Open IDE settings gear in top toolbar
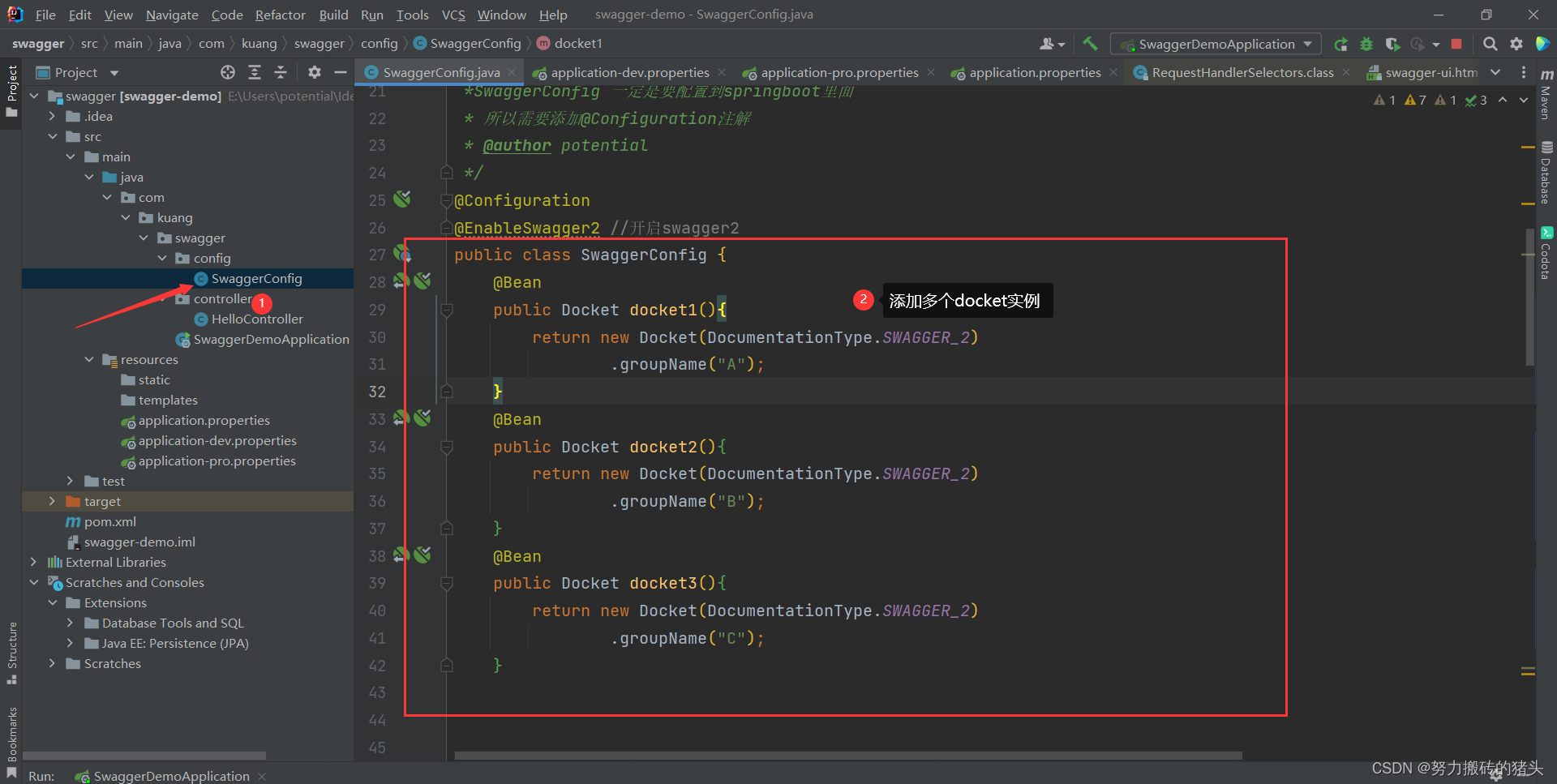This screenshot has width=1557, height=784. click(1516, 44)
